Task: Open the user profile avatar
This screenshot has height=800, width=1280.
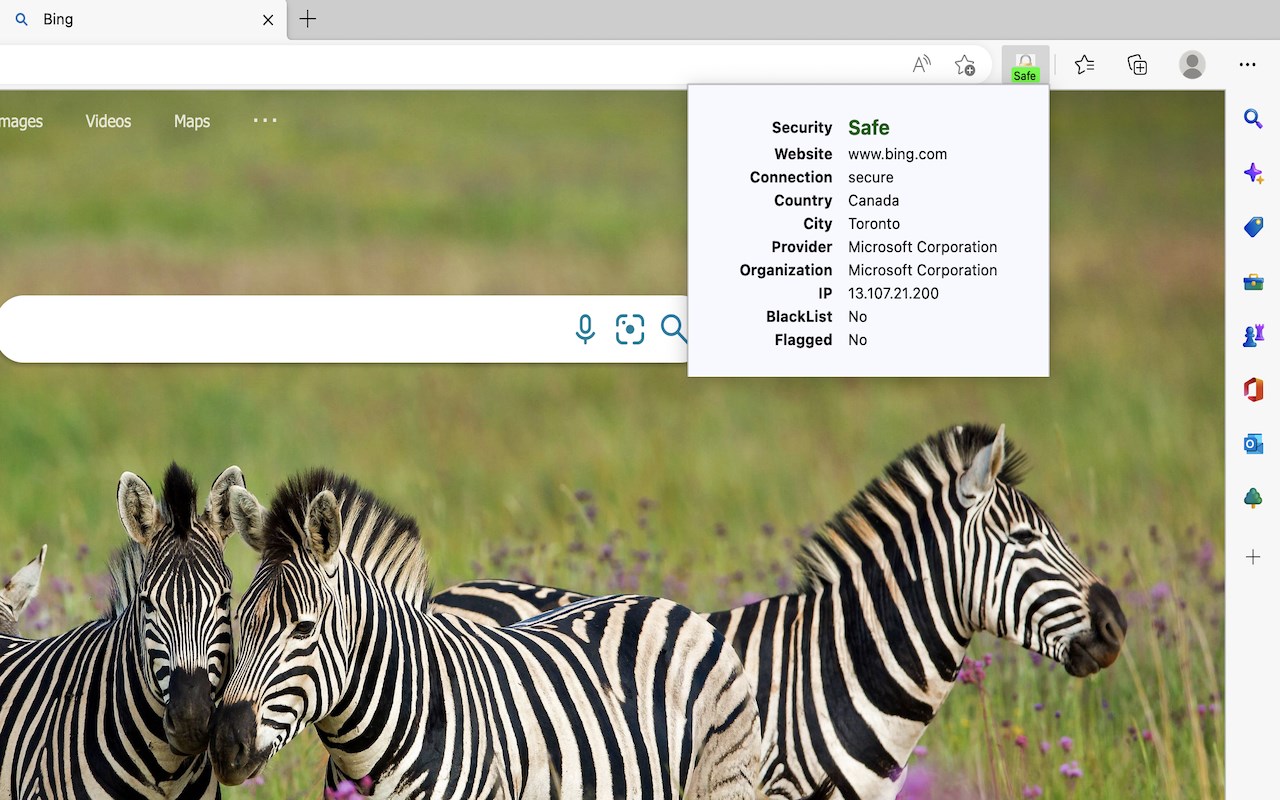Action: (x=1192, y=65)
